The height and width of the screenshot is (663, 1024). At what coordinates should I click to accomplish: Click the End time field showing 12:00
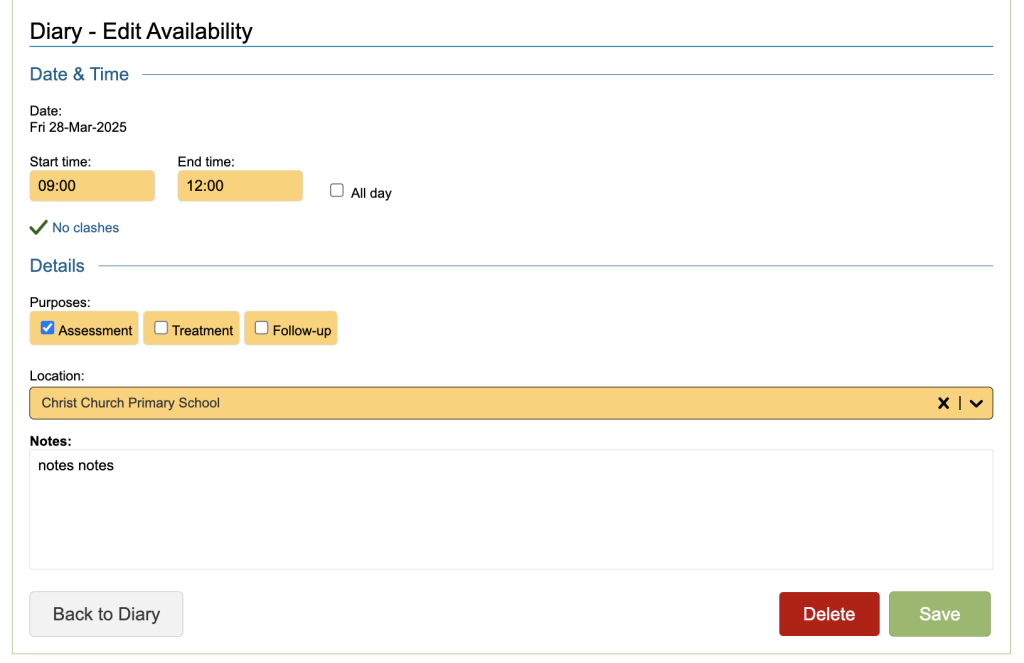240,186
